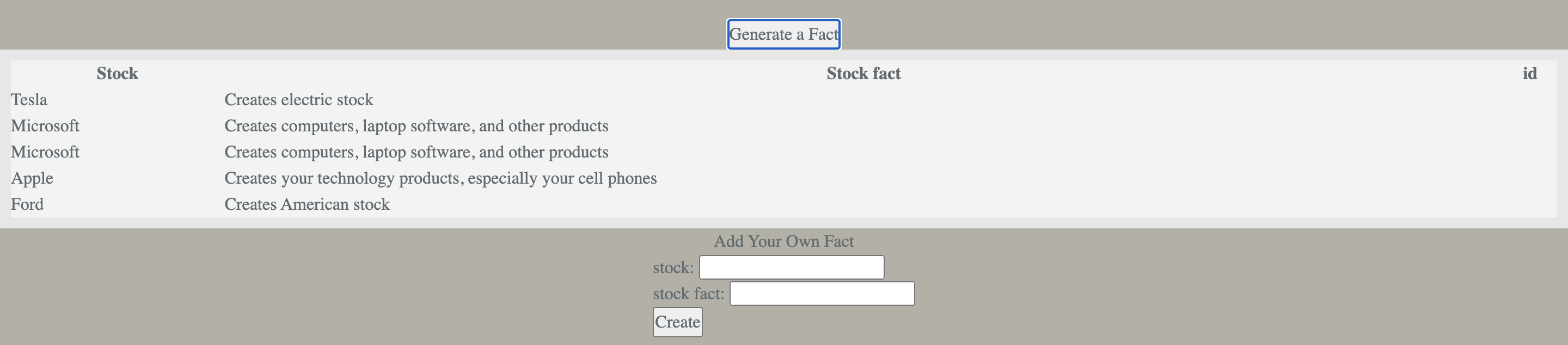1568x345 pixels.
Task: Select the Tesla stock cell
Action: [x=29, y=100]
